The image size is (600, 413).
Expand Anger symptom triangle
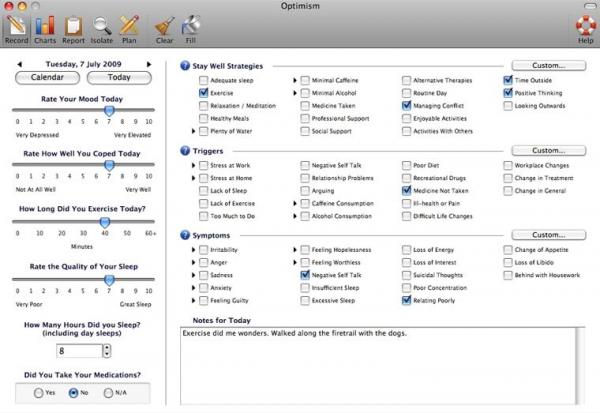pos(193,263)
